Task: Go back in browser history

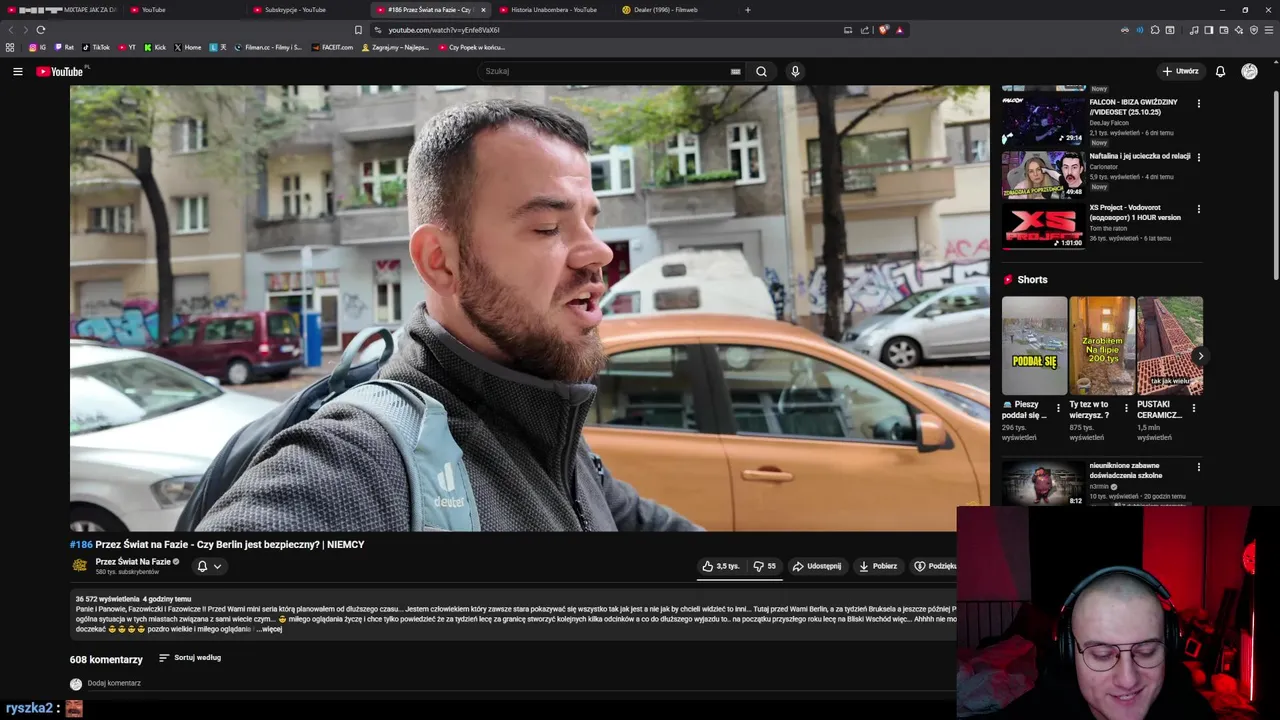Action: point(11,30)
